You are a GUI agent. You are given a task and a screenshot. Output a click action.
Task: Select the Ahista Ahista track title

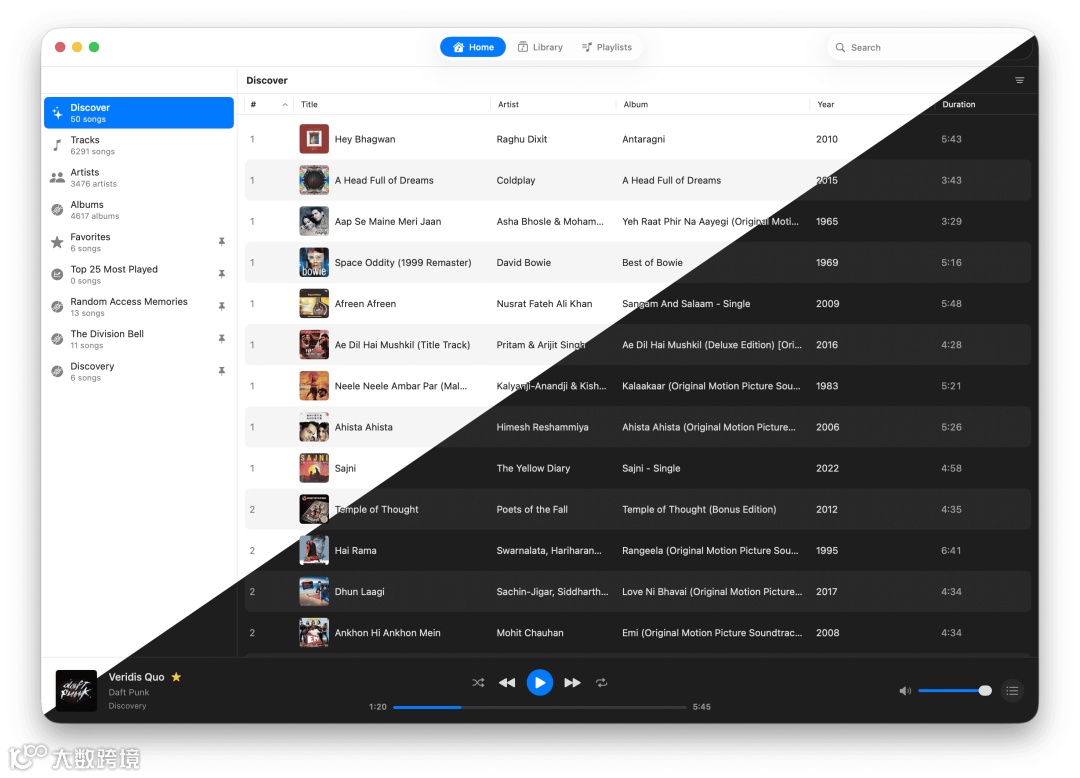click(x=364, y=427)
